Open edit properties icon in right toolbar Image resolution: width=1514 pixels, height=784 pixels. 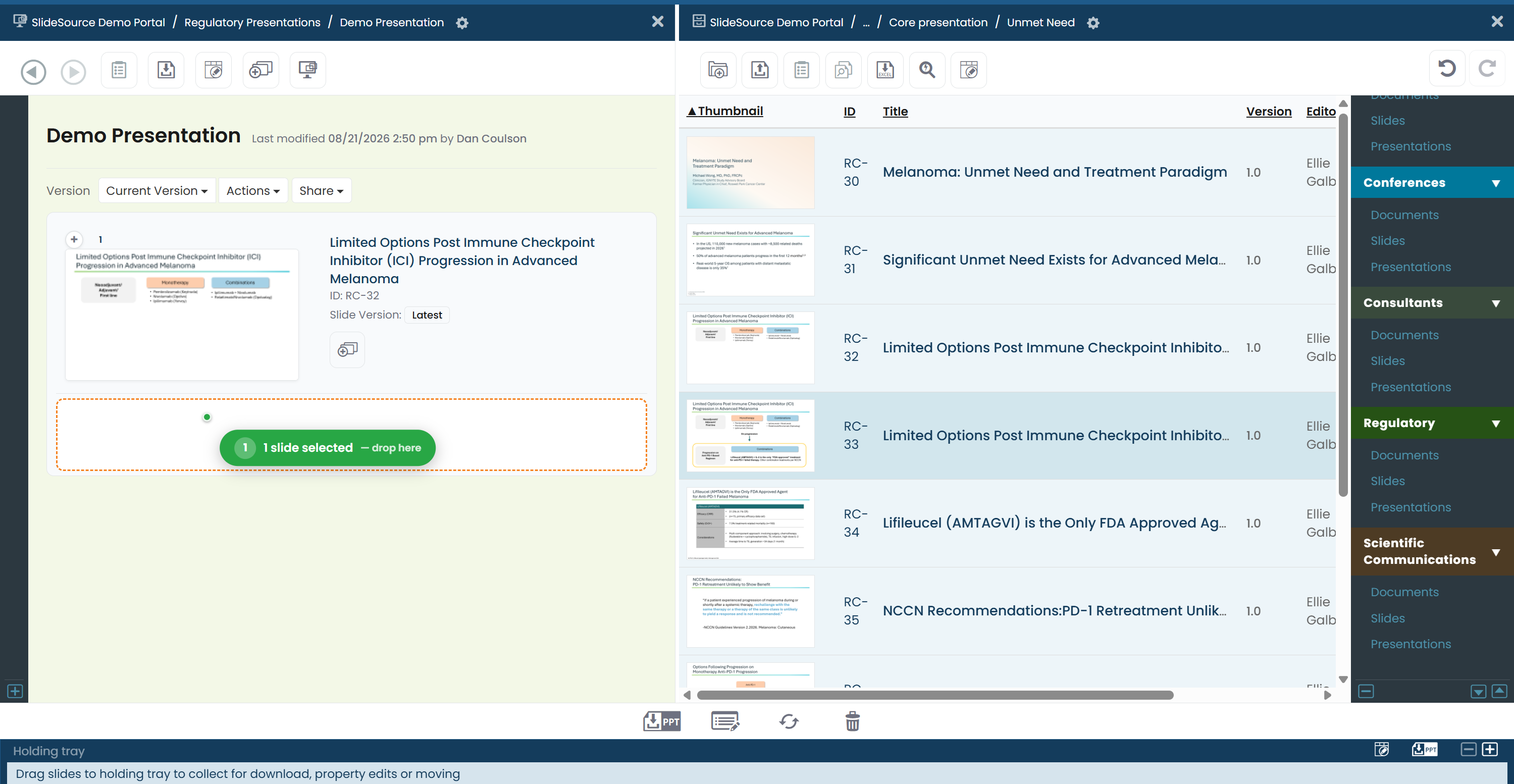969,70
